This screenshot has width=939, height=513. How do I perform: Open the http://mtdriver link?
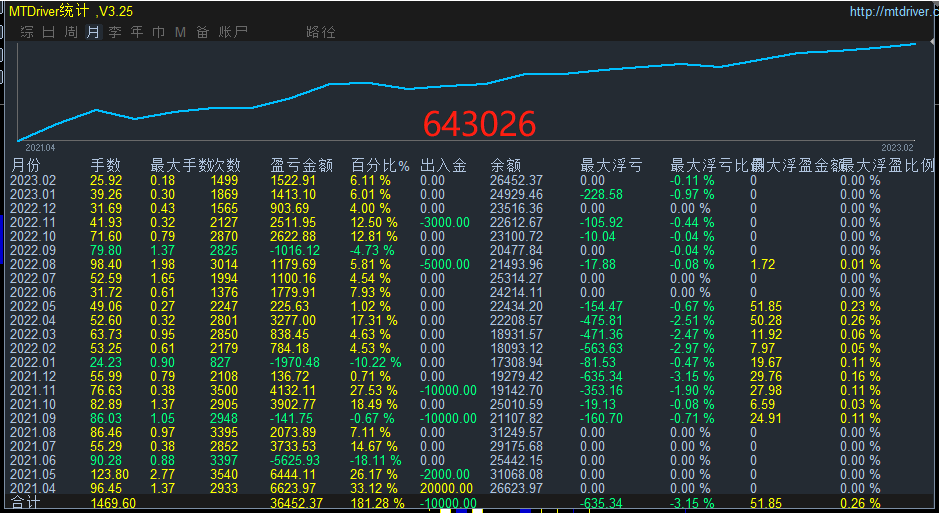pyautogui.click(x=893, y=11)
